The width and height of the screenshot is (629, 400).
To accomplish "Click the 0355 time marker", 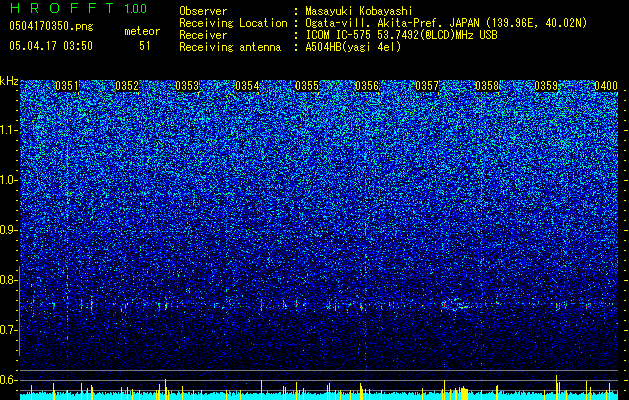I will point(307,86).
